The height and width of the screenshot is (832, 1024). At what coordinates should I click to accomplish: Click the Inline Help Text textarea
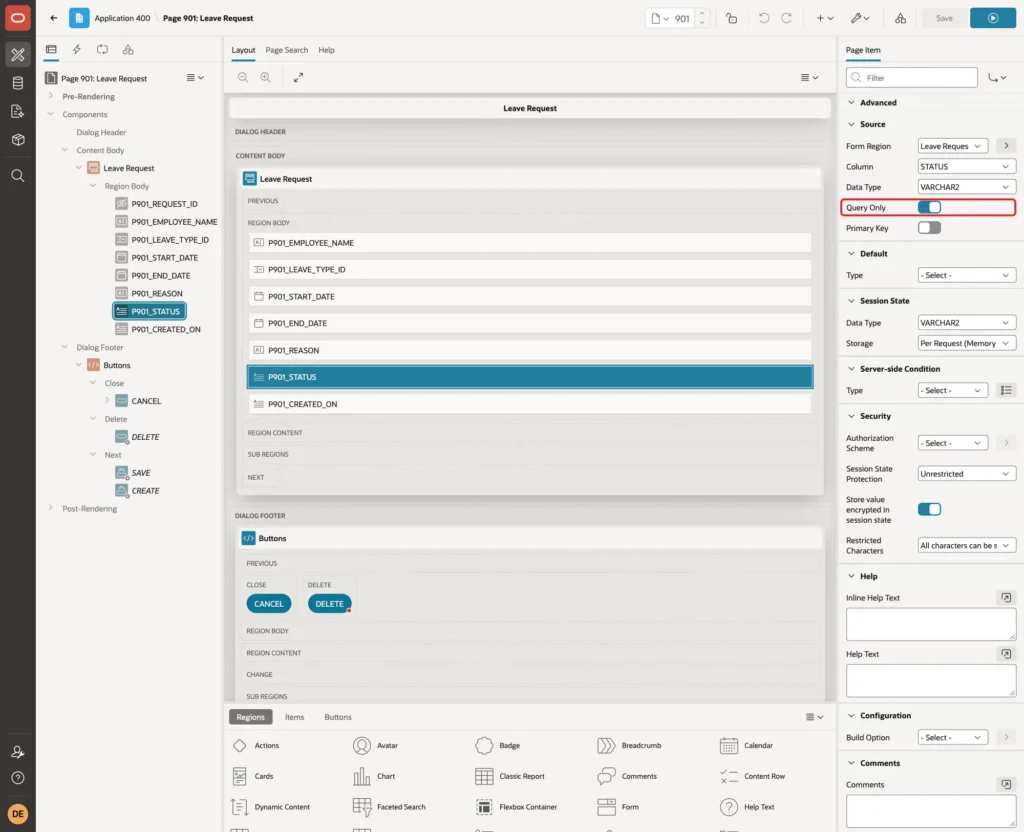point(931,624)
